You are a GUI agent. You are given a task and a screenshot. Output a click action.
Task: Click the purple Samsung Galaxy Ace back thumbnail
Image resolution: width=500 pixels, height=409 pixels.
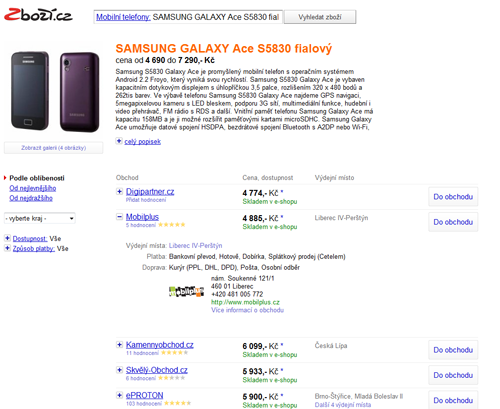[x=80, y=92]
